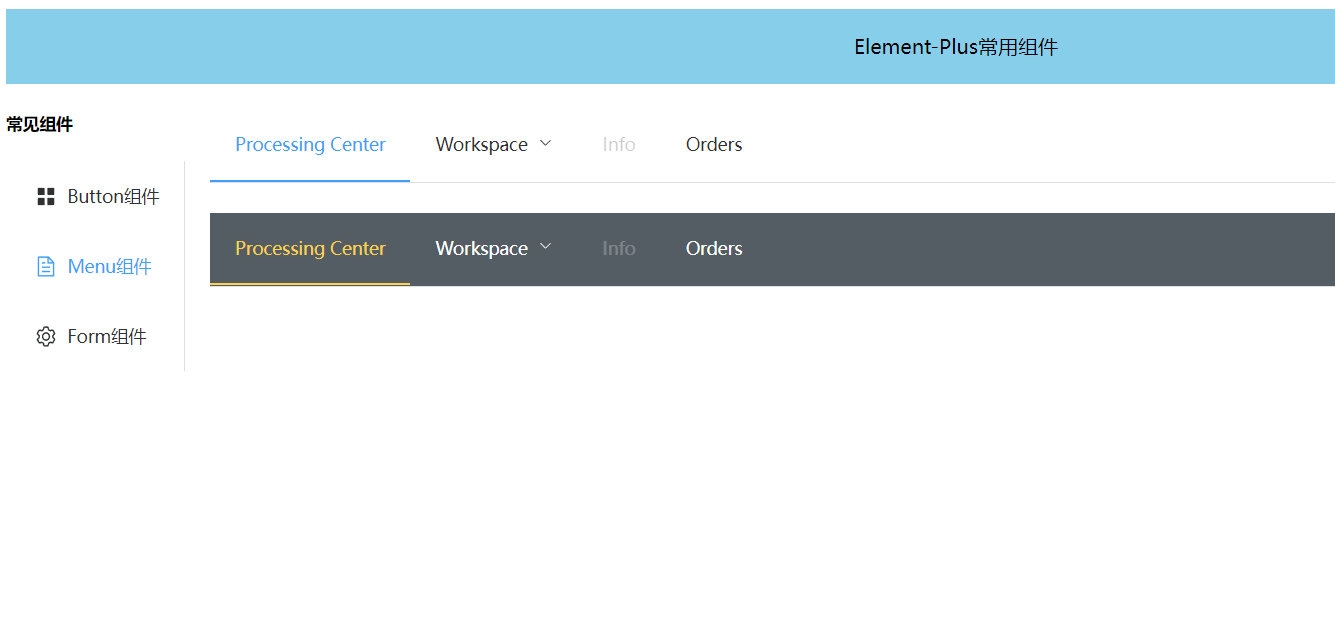Choose Orders in the dark menu
Screen dimensions: 1335x620
click(x=714, y=248)
